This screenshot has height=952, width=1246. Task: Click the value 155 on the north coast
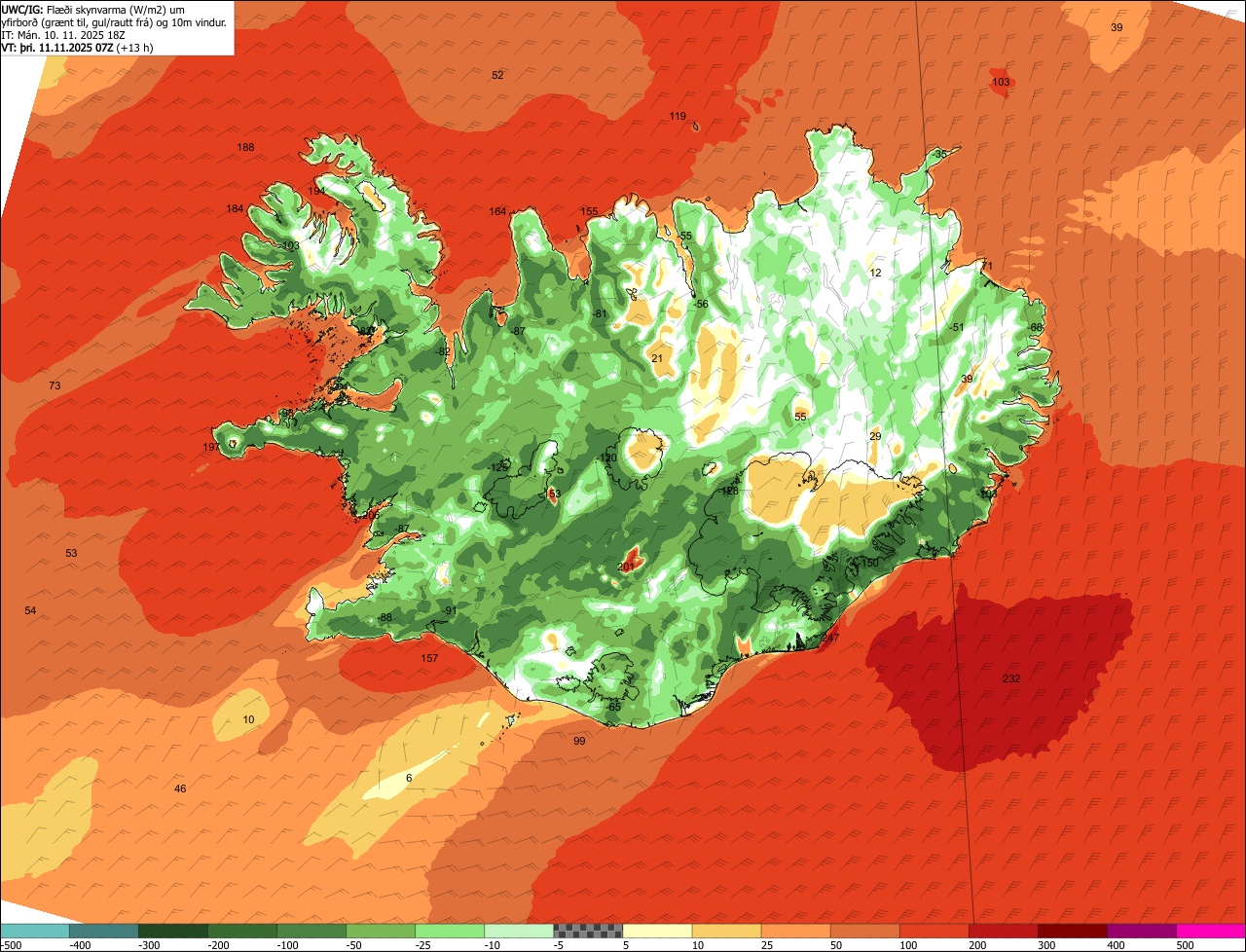coord(589,211)
